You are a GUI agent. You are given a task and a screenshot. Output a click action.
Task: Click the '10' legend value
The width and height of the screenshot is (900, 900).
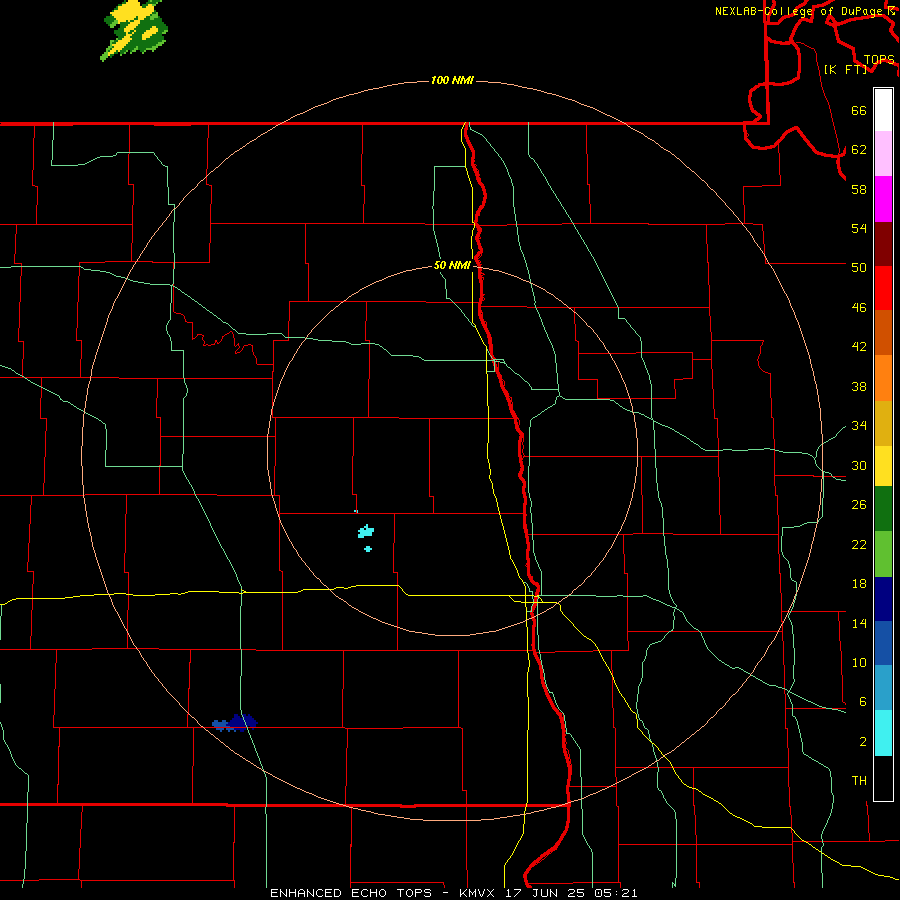(859, 662)
